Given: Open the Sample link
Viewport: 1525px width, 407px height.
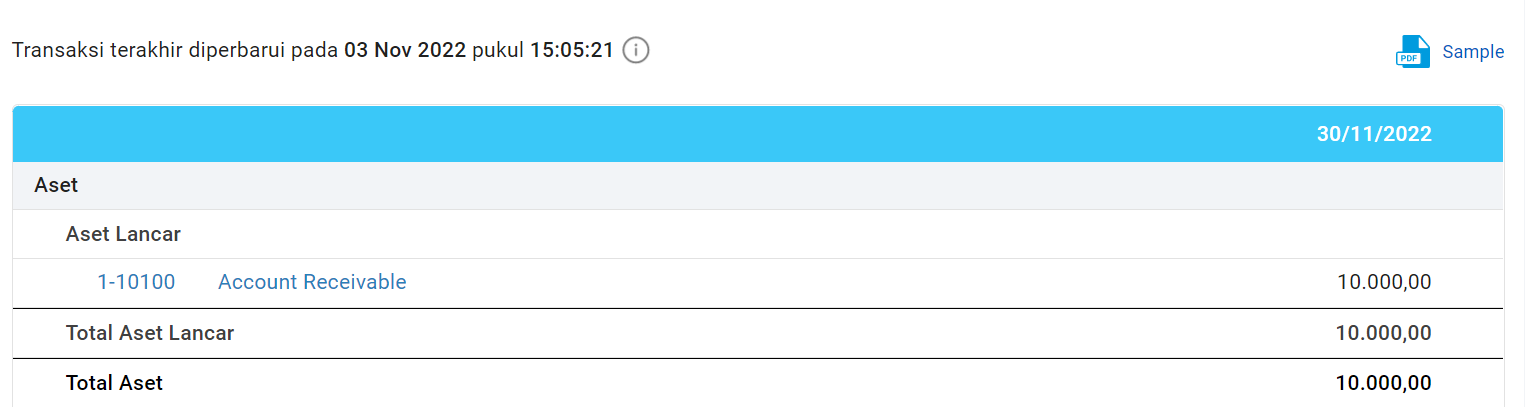Looking at the screenshot, I should [x=1472, y=52].
